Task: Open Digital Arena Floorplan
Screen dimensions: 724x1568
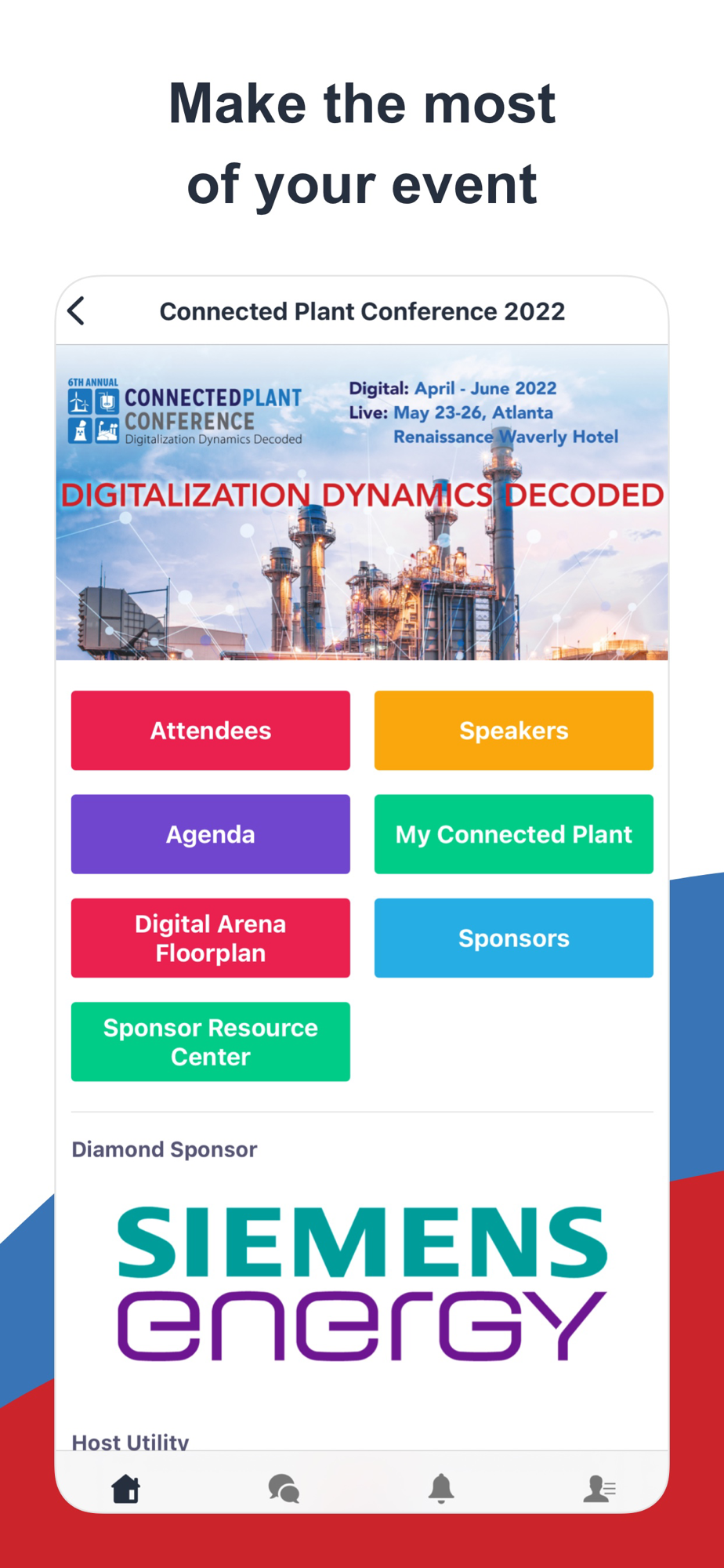Action: coord(211,938)
